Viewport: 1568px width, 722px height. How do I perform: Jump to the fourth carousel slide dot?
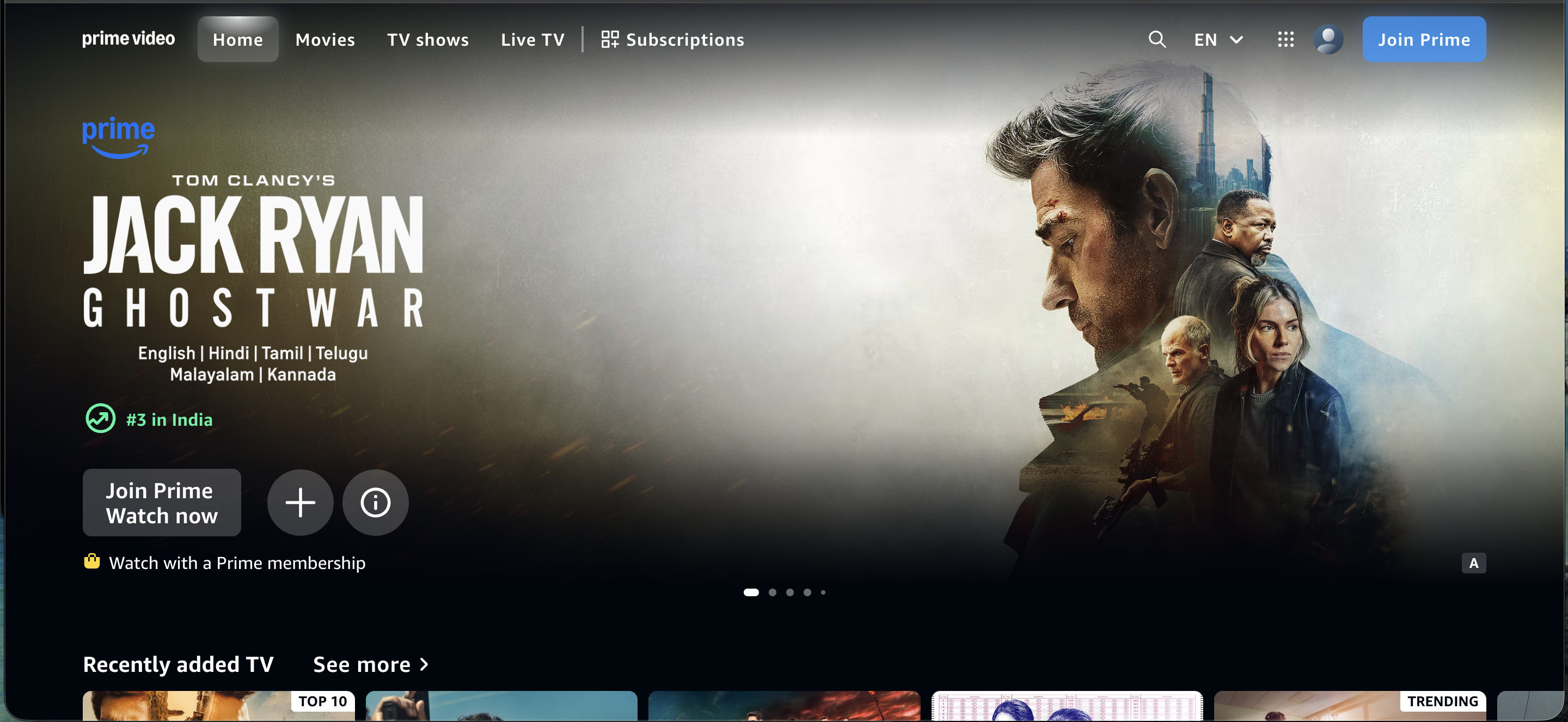(x=807, y=592)
